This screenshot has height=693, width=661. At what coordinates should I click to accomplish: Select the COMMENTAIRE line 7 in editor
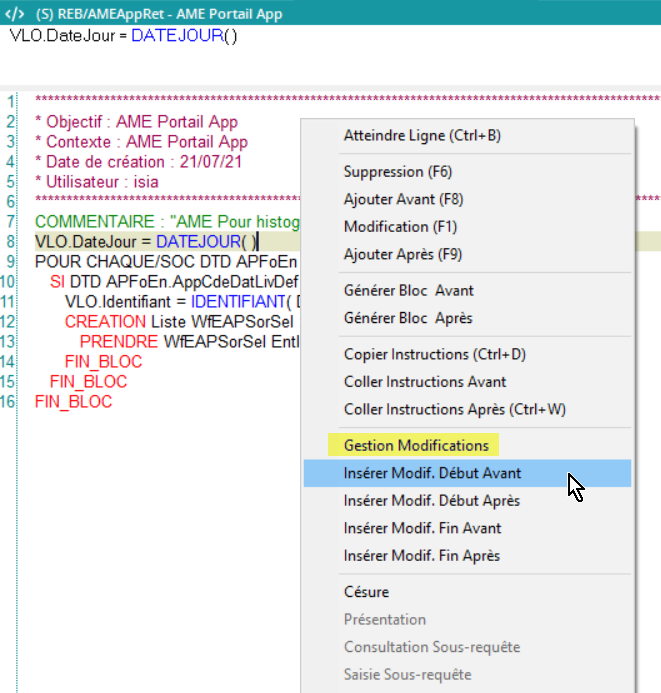pos(160,221)
